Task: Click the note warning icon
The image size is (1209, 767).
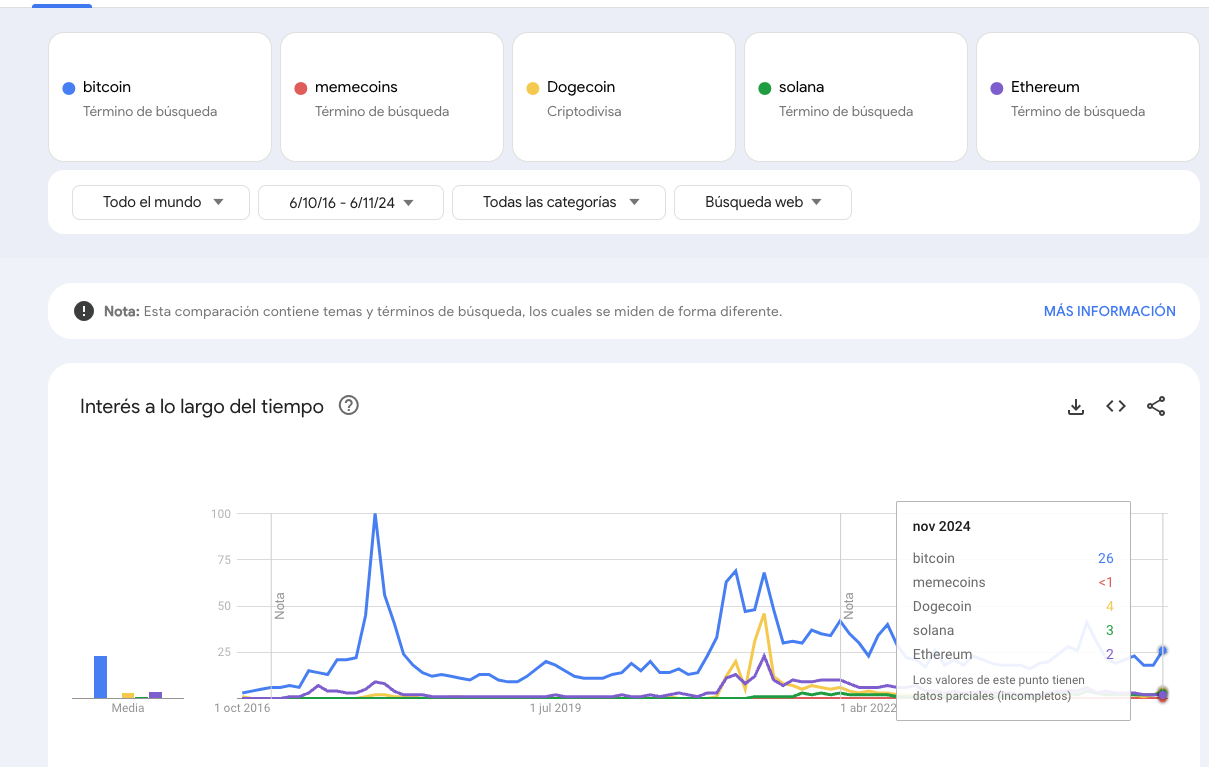Action: click(x=84, y=311)
